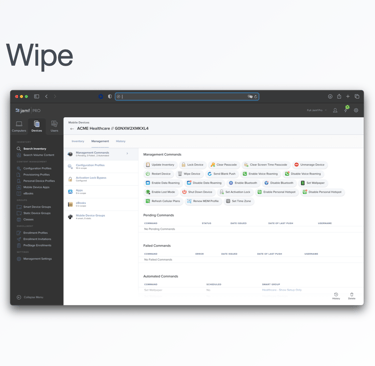Click the Update Inventory command

pyautogui.click(x=160, y=165)
